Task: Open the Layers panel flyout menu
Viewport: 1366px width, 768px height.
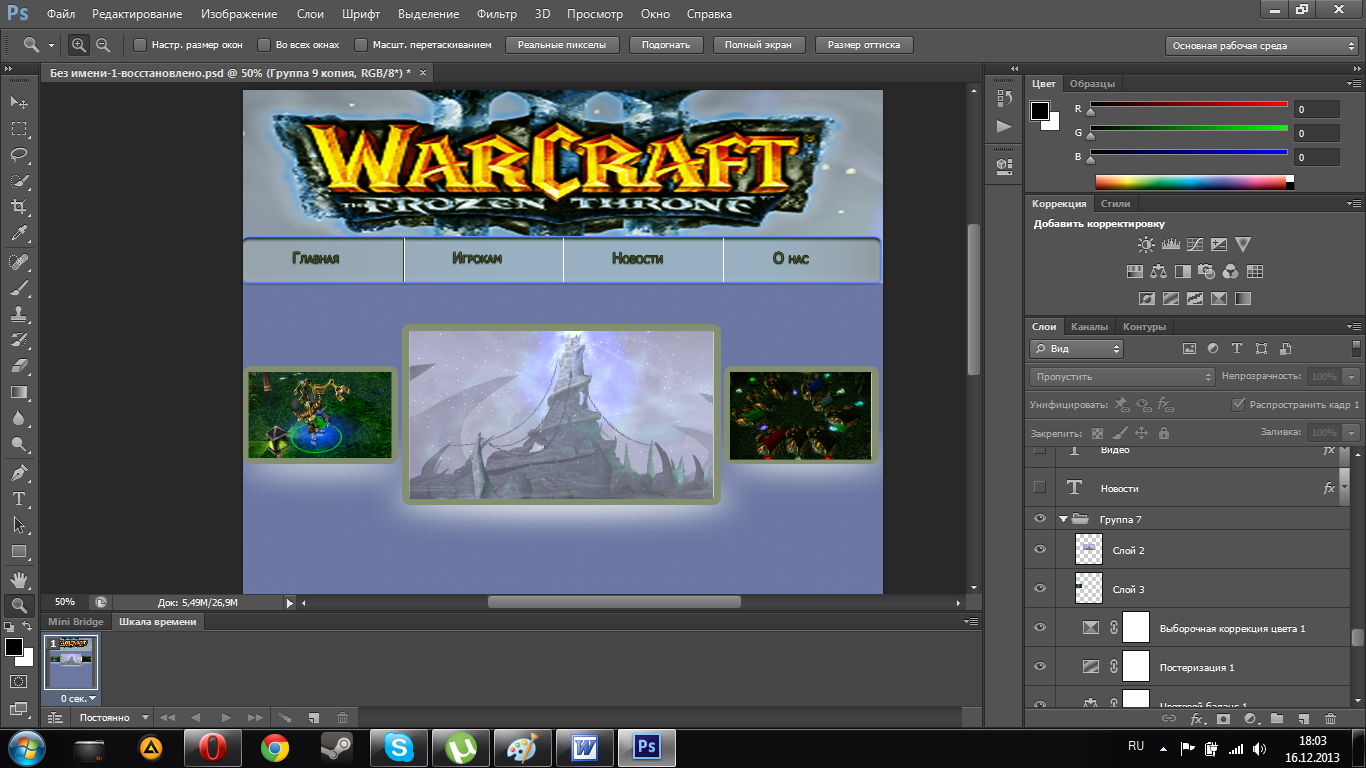Action: pos(1354,326)
